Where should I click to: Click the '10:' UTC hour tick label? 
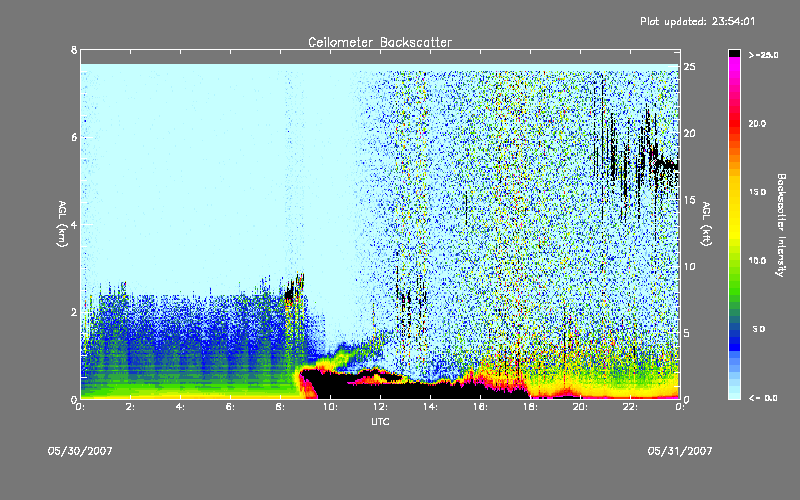[330, 407]
